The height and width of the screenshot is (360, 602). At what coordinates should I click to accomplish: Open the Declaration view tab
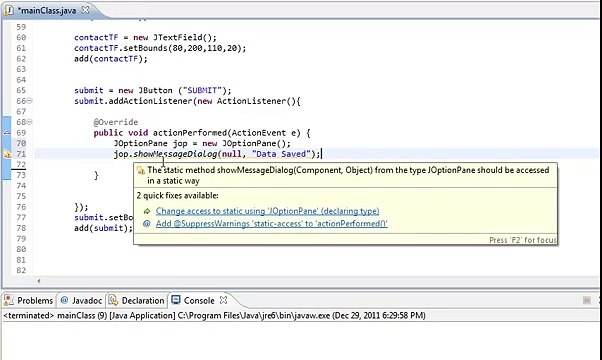pyautogui.click(x=137, y=301)
